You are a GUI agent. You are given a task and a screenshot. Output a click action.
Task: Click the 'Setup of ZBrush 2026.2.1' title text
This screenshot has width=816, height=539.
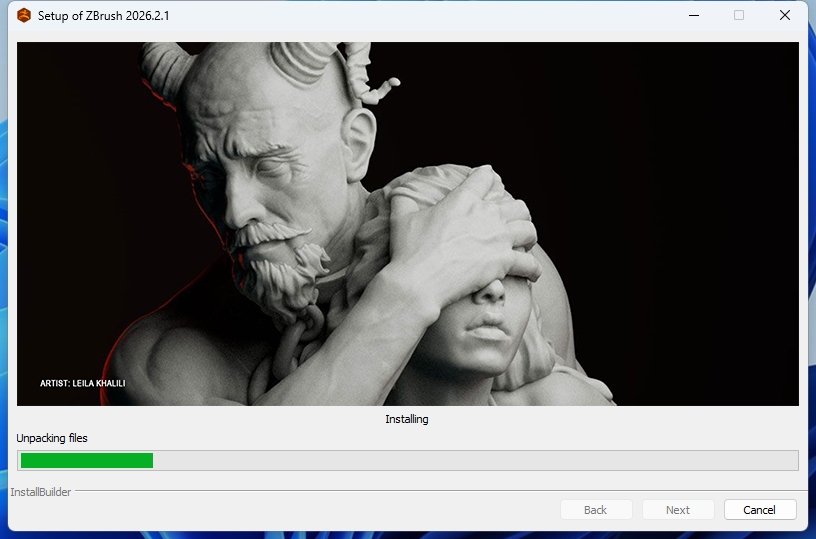104,16
